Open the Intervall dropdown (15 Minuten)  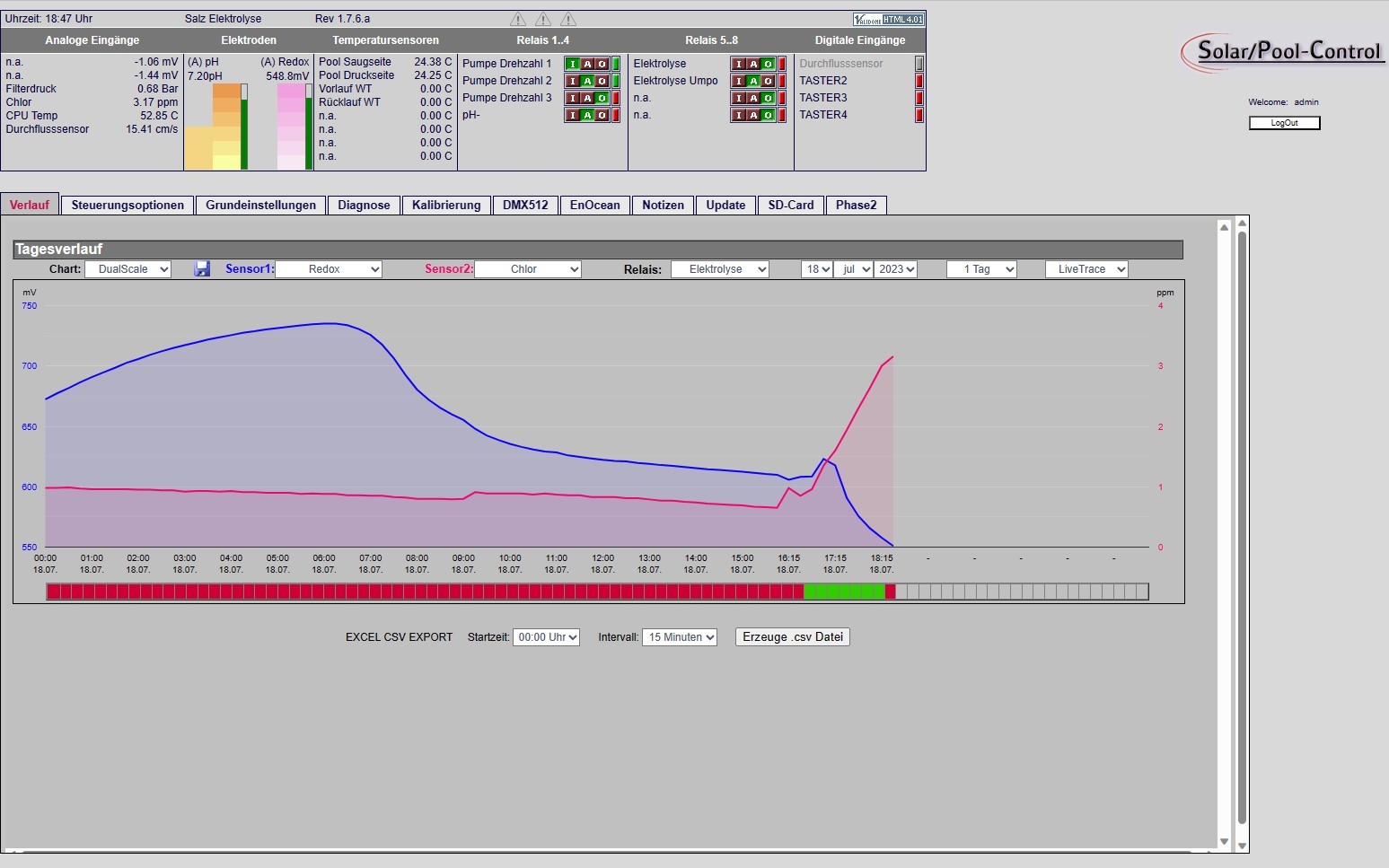pos(680,637)
